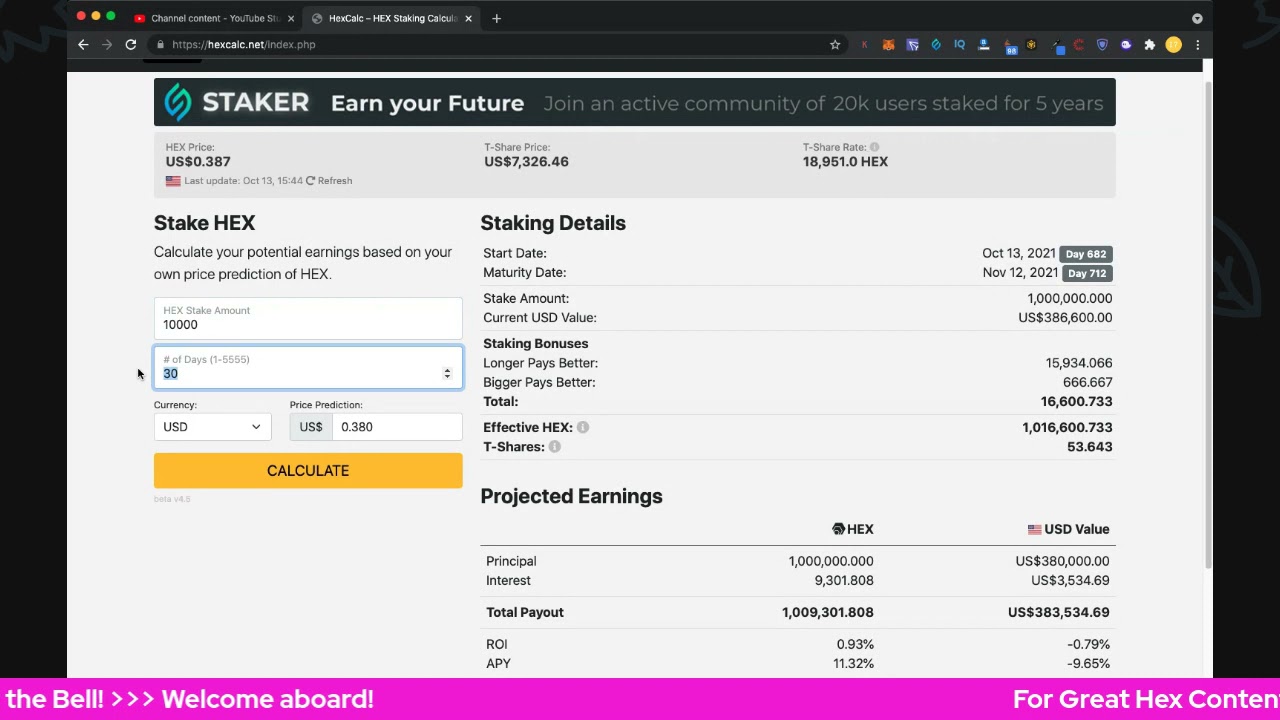Click the CALCULATE button

point(308,471)
